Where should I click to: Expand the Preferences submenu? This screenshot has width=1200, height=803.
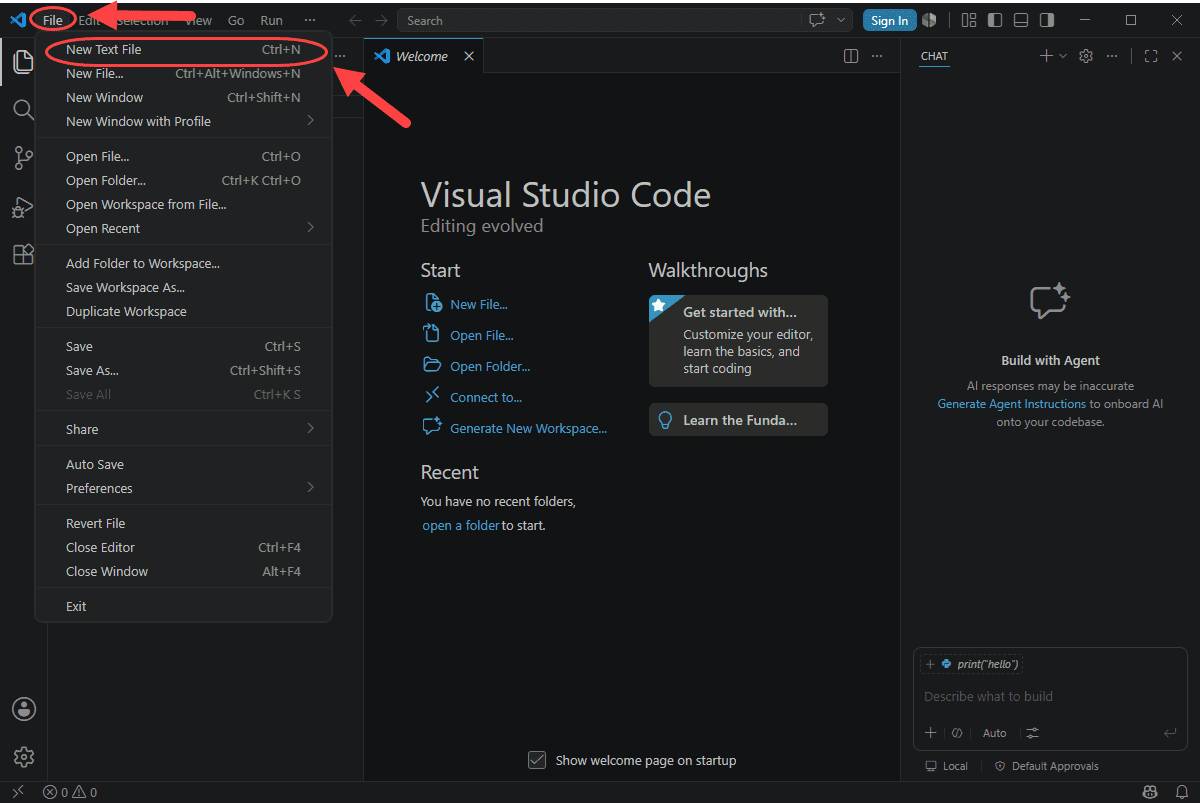pyautogui.click(x=183, y=488)
